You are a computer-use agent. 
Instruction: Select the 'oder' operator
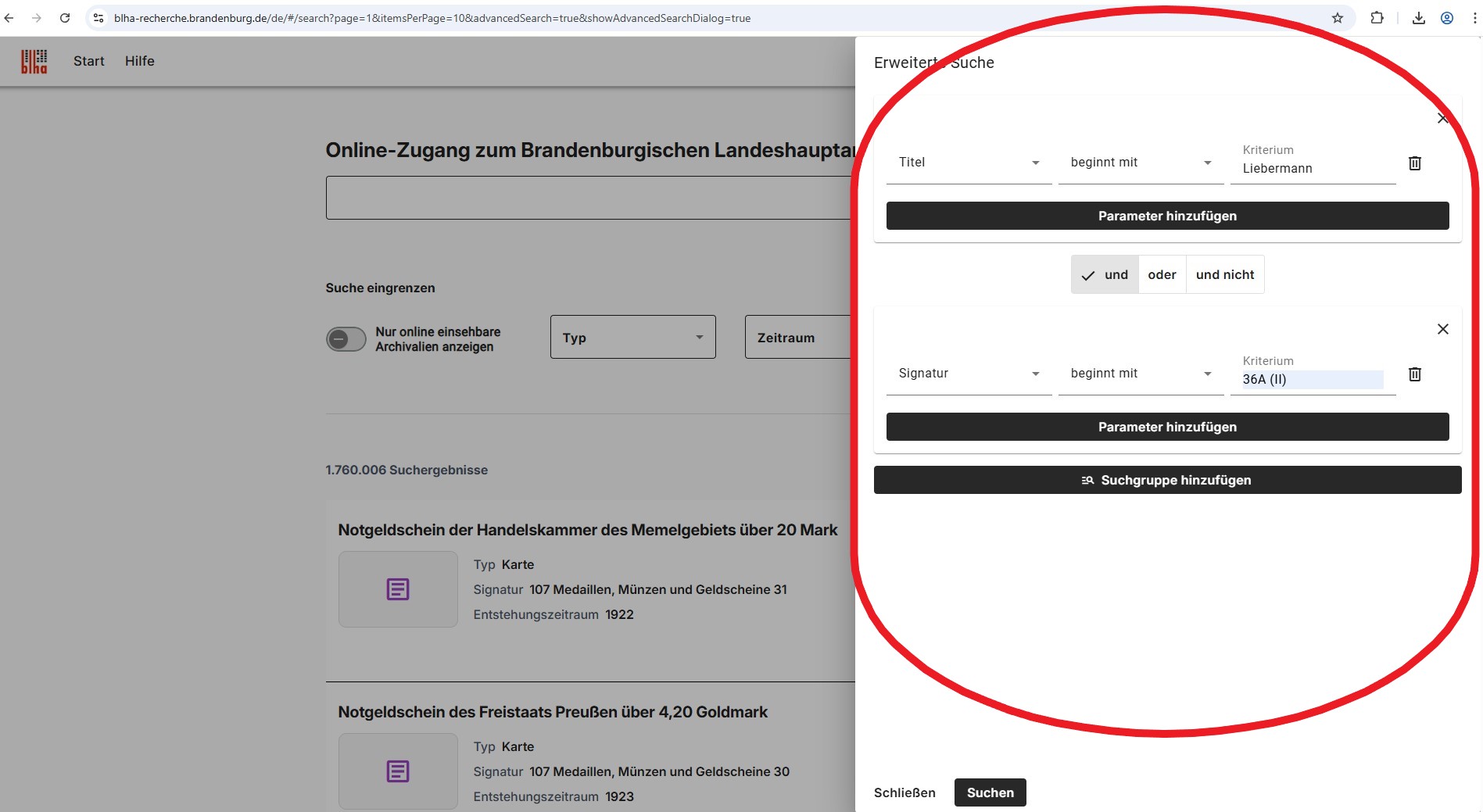[1162, 274]
